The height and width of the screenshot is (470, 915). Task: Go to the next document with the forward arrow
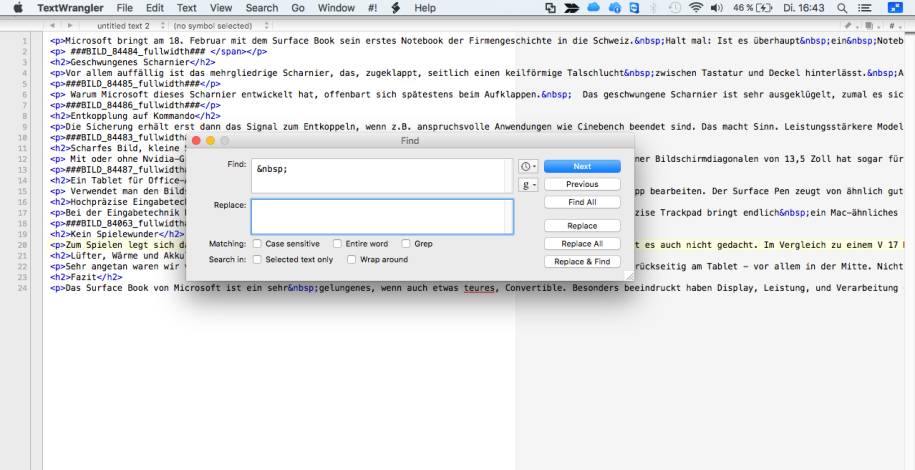click(x=70, y=26)
